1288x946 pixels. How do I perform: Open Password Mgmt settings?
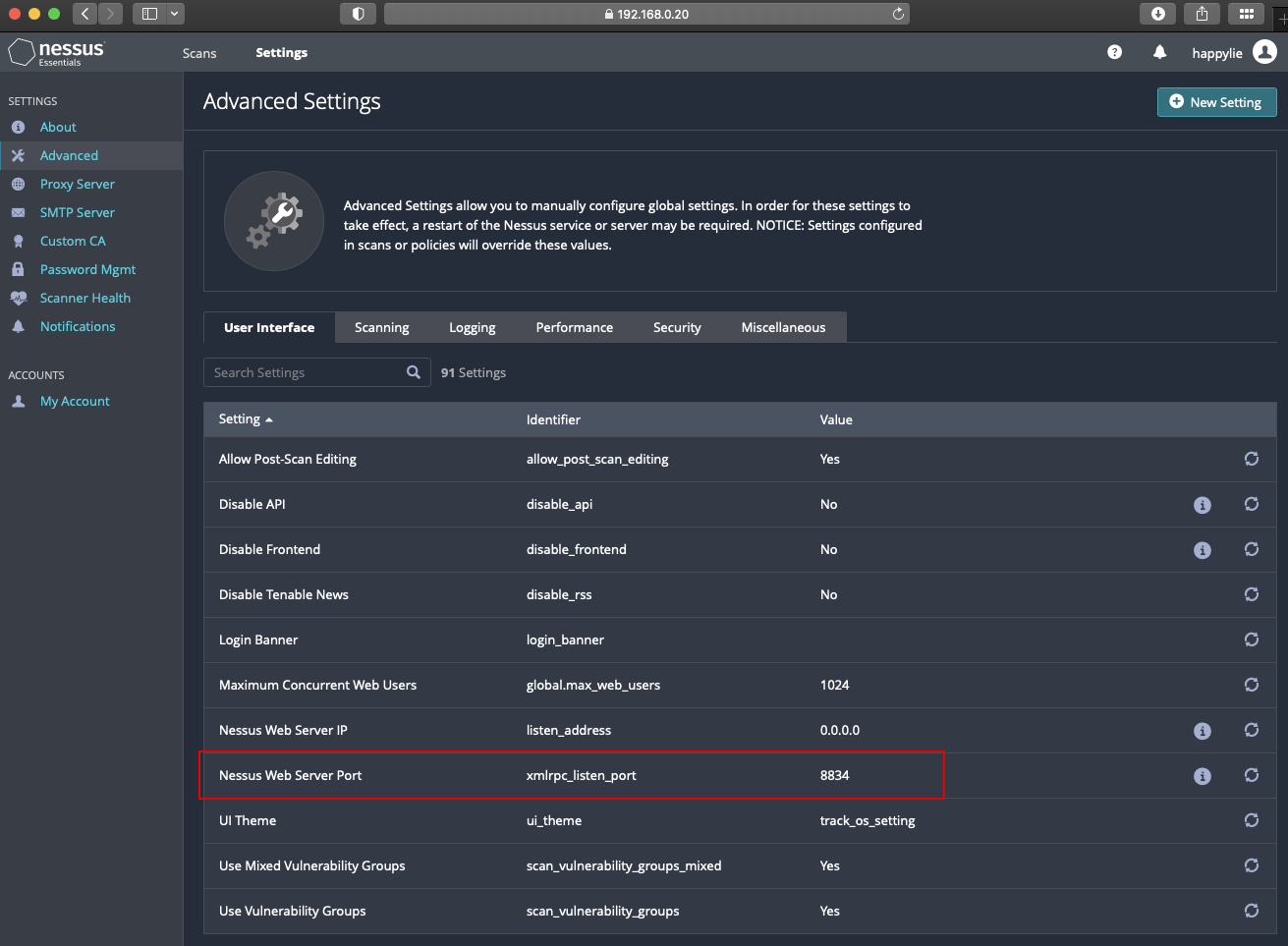(87, 269)
